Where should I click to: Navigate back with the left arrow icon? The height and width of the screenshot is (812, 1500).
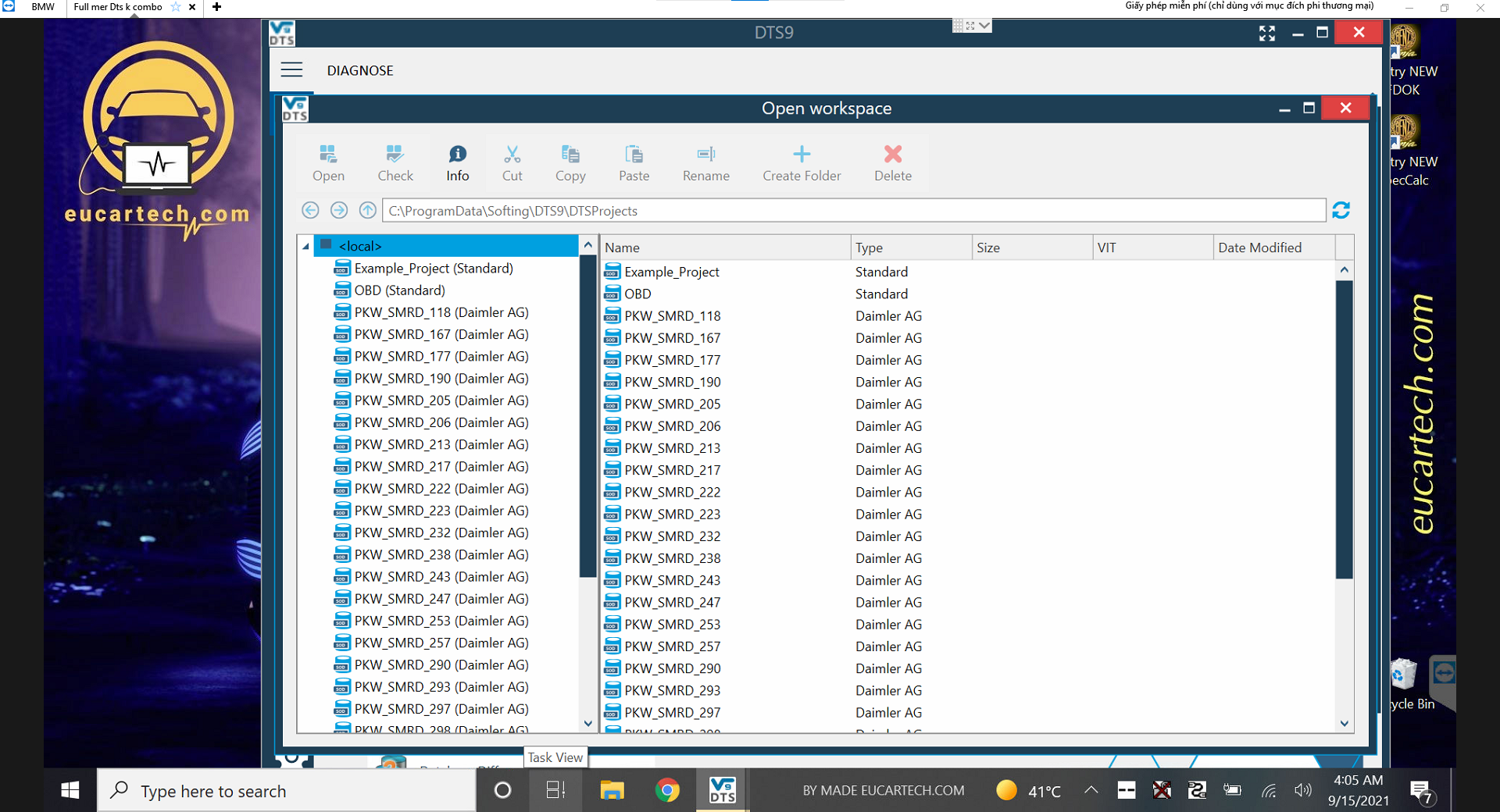click(x=310, y=210)
